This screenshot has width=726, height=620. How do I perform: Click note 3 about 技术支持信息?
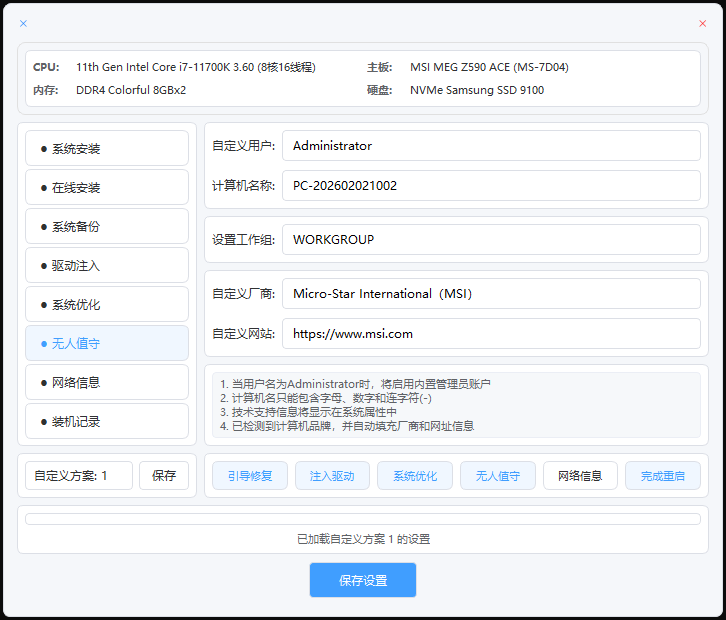coord(308,412)
